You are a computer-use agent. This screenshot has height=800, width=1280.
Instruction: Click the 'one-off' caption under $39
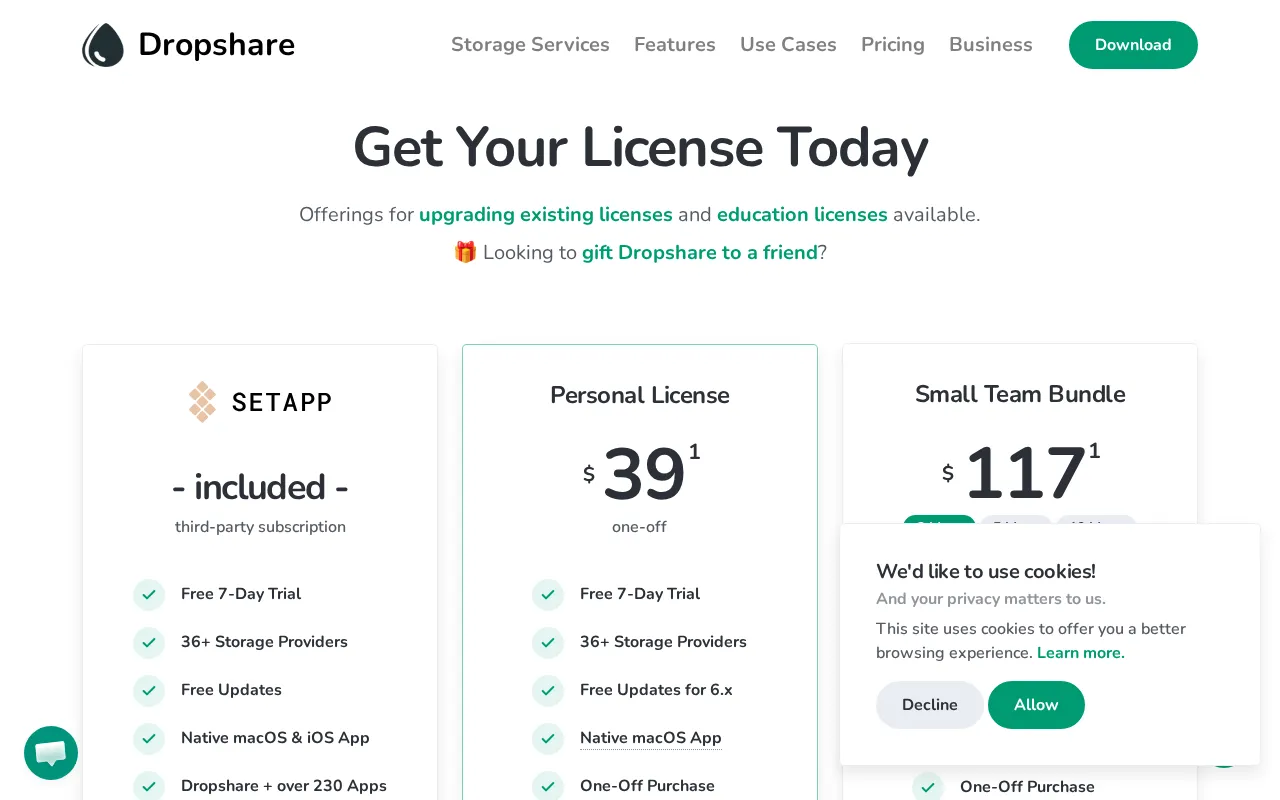tap(639, 527)
